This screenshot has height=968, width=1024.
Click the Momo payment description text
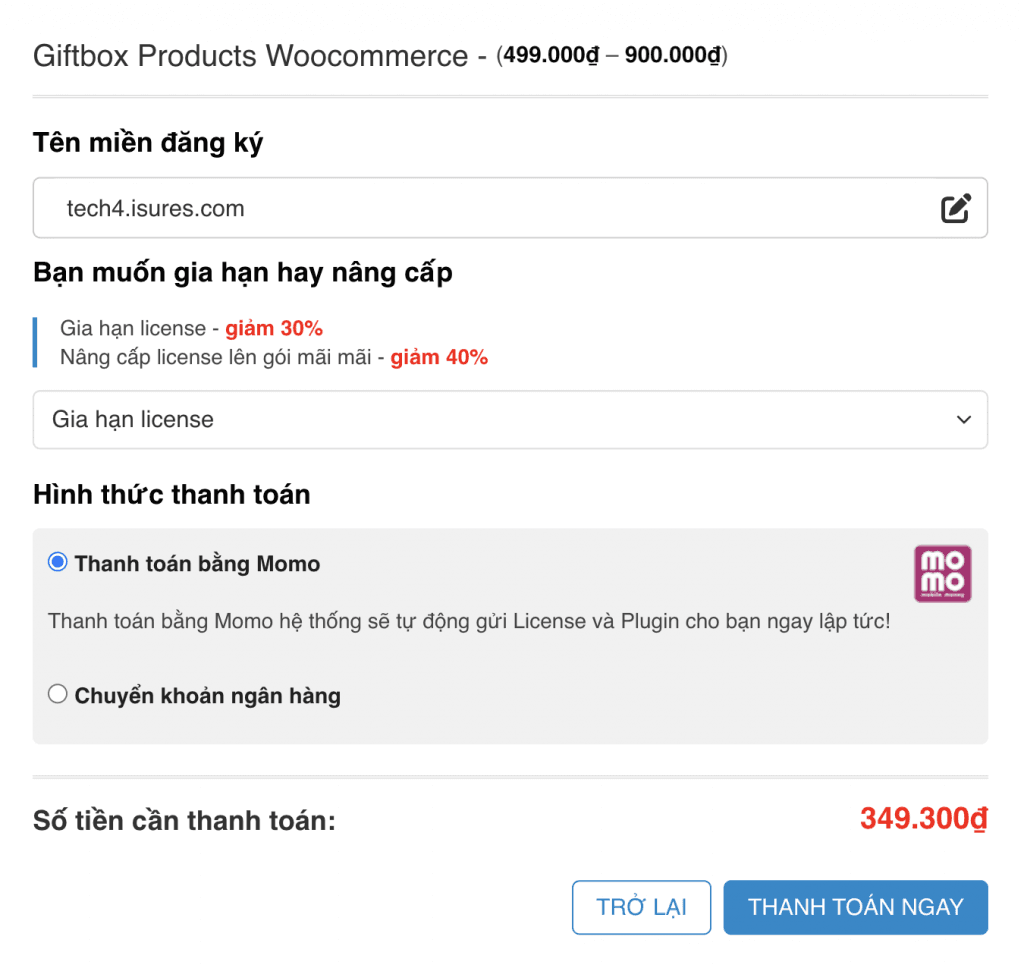(468, 621)
